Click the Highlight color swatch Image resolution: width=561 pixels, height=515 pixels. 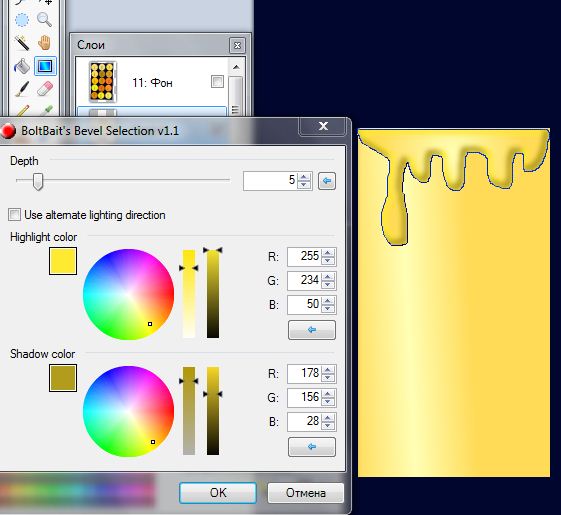(63, 261)
